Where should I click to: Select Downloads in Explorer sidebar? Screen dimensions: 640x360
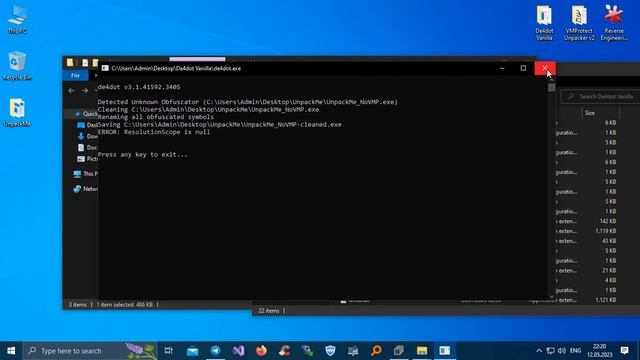87,136
